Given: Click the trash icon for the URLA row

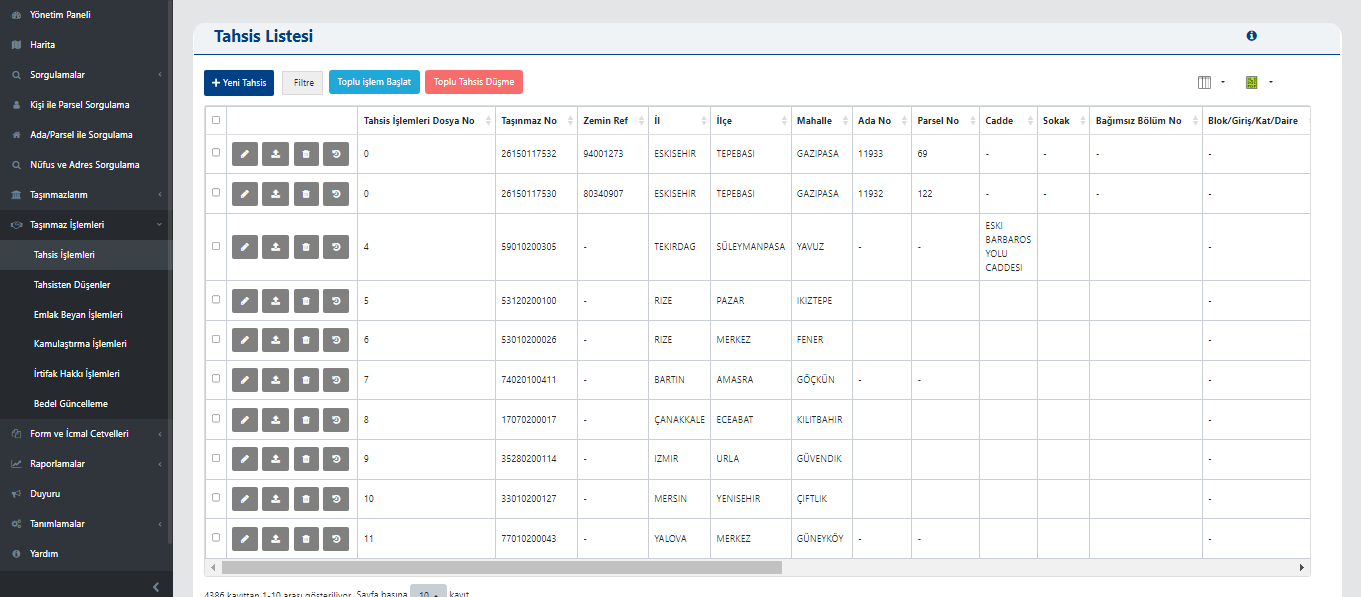Looking at the screenshot, I should point(306,459).
